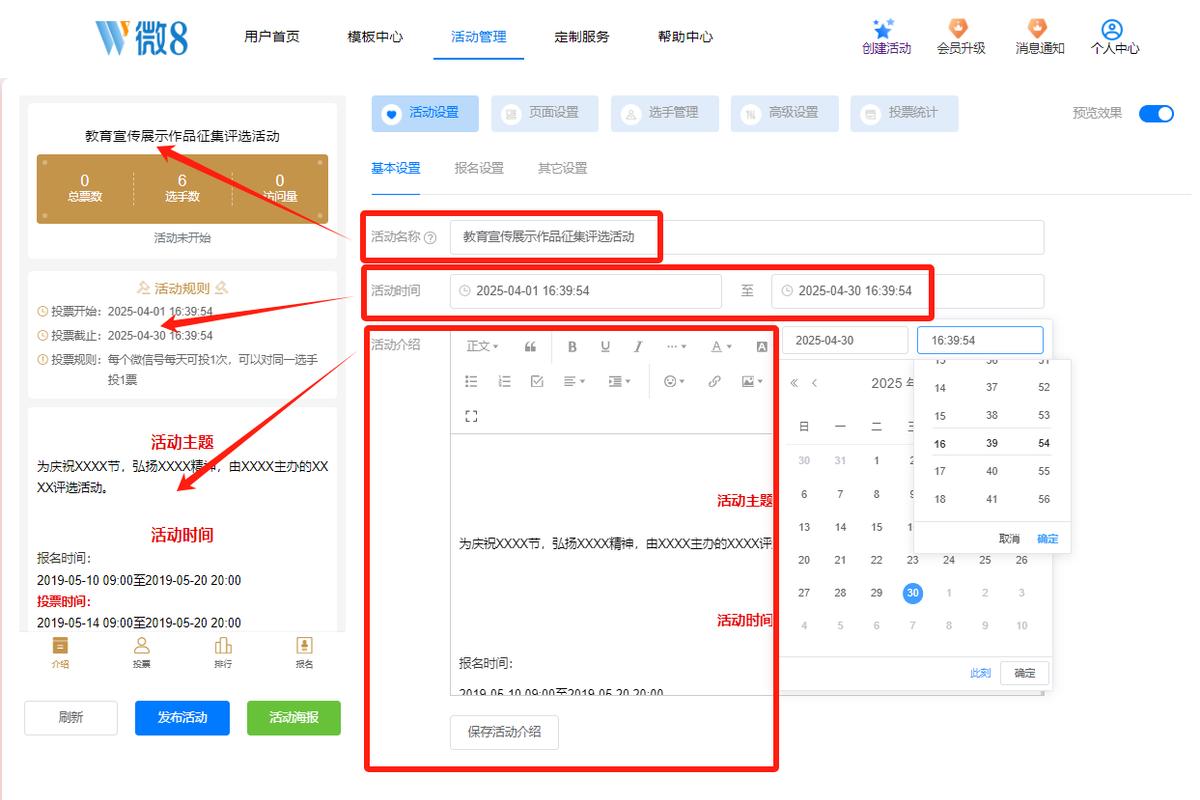This screenshot has width=1200, height=800.
Task: Click picker date input 2025-04-30
Action: (x=844, y=340)
